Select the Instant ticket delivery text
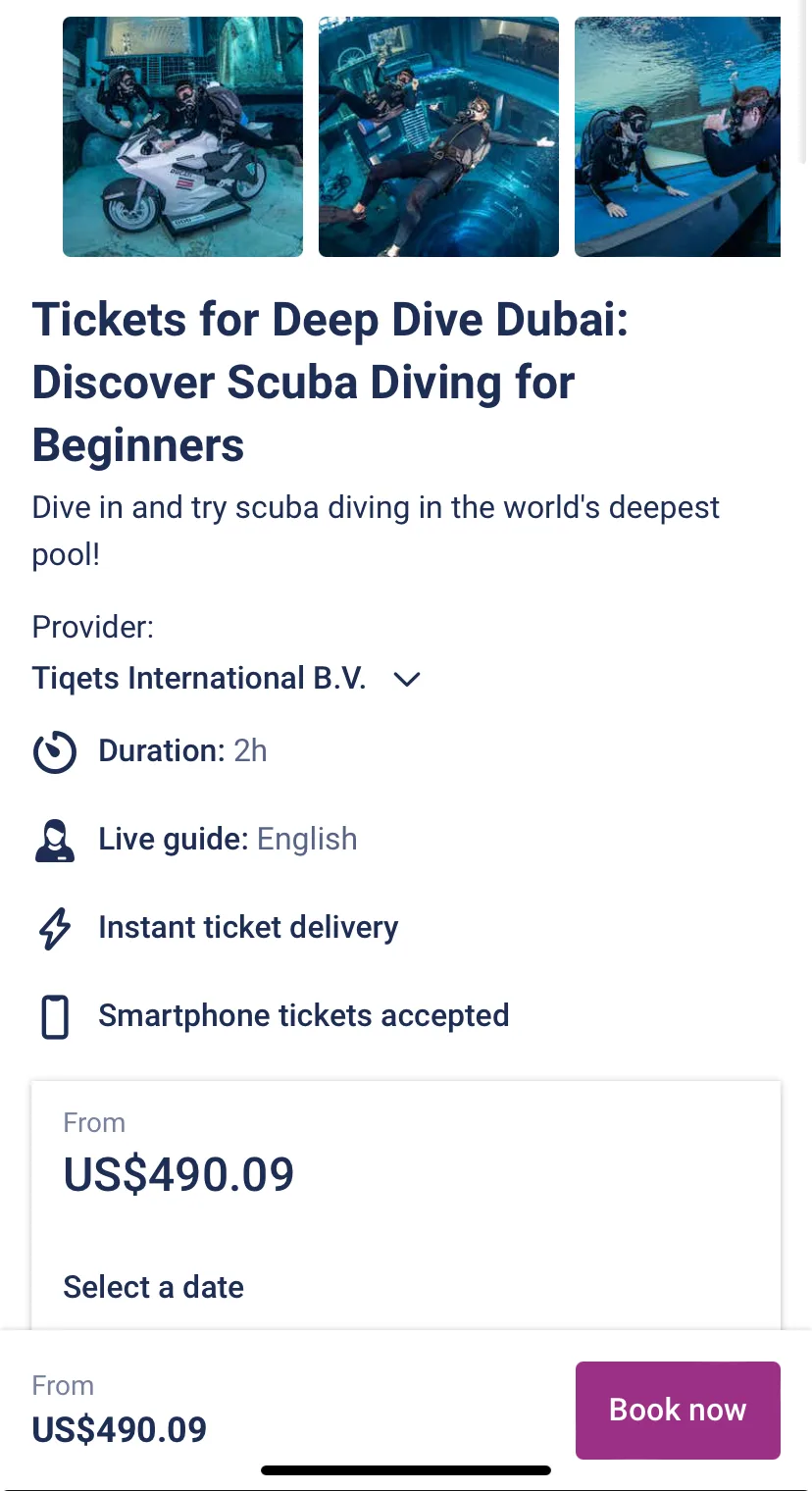 coord(248,928)
